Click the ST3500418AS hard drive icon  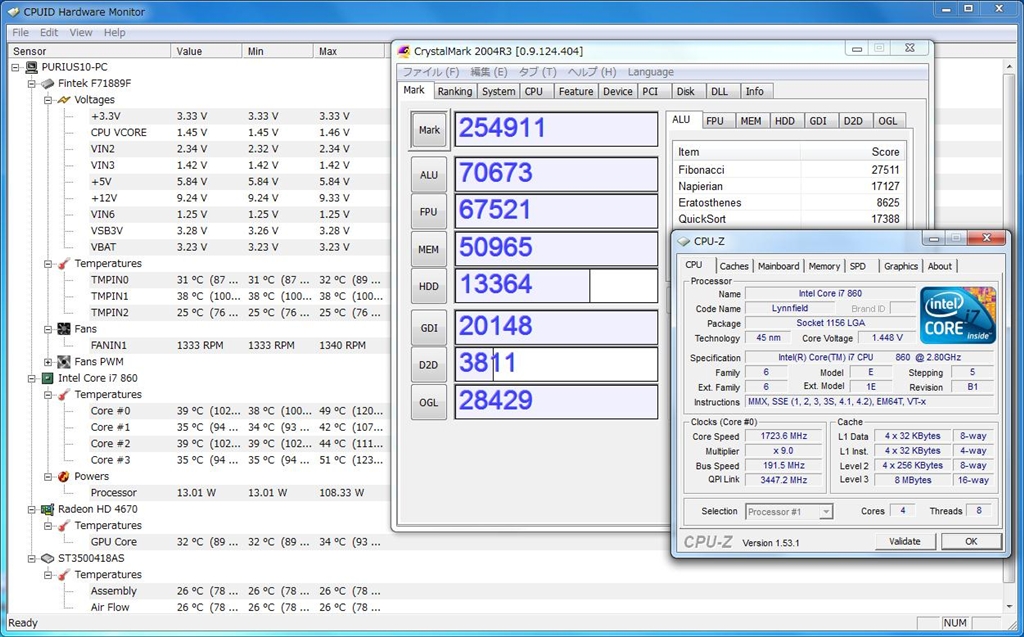point(47,558)
